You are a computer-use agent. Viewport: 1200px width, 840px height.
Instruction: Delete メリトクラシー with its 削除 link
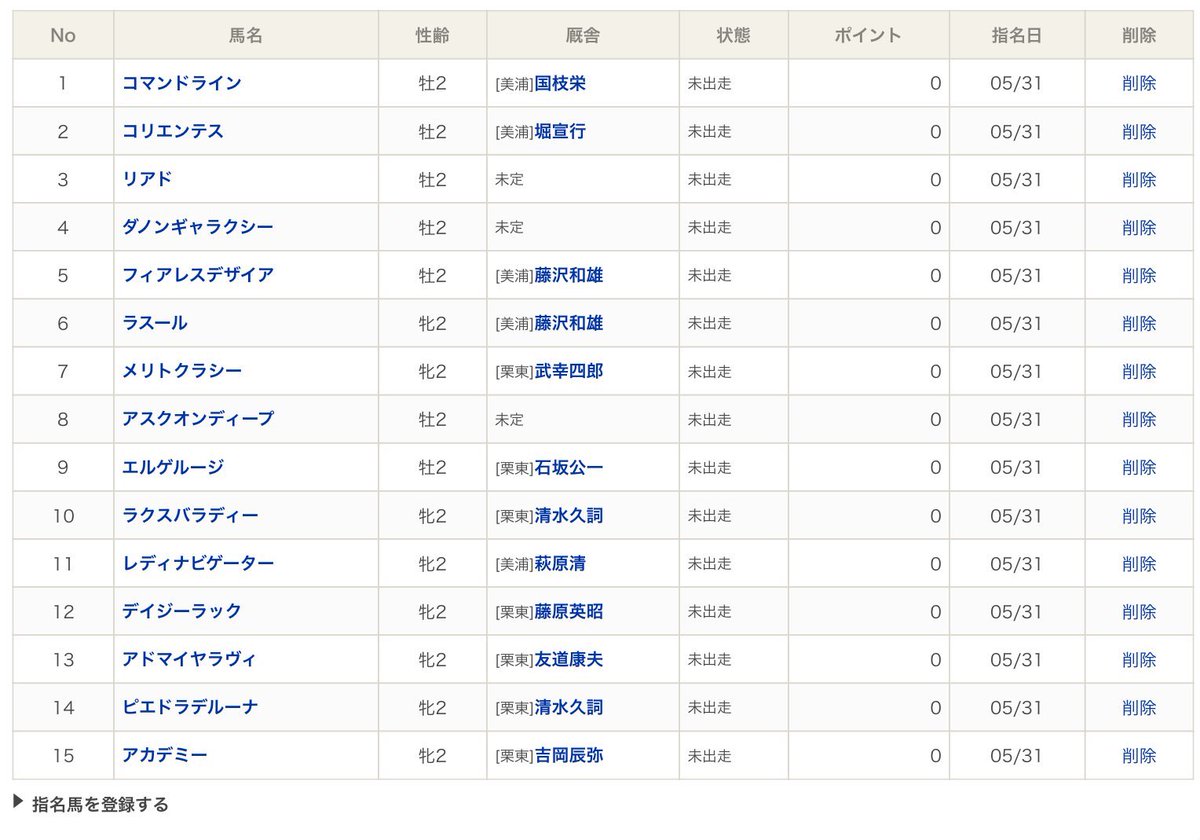point(1139,371)
